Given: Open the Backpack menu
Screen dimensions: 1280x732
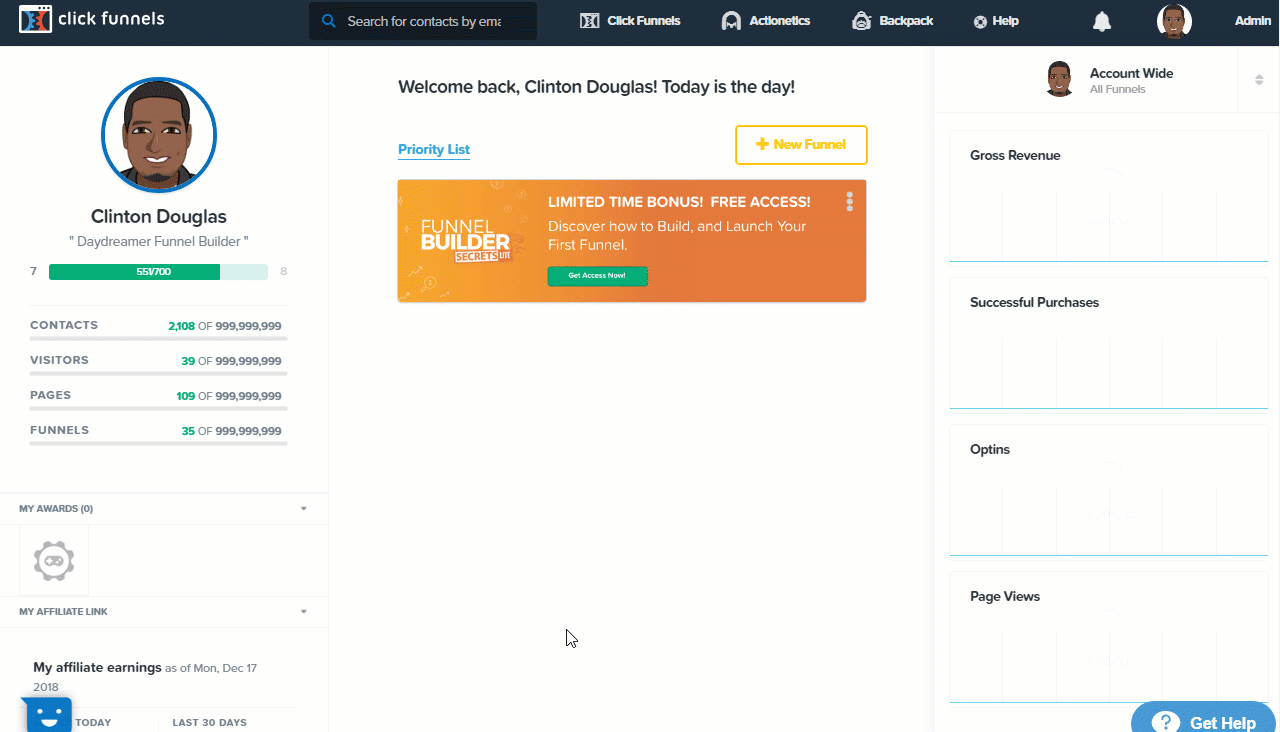Looking at the screenshot, I should point(892,21).
